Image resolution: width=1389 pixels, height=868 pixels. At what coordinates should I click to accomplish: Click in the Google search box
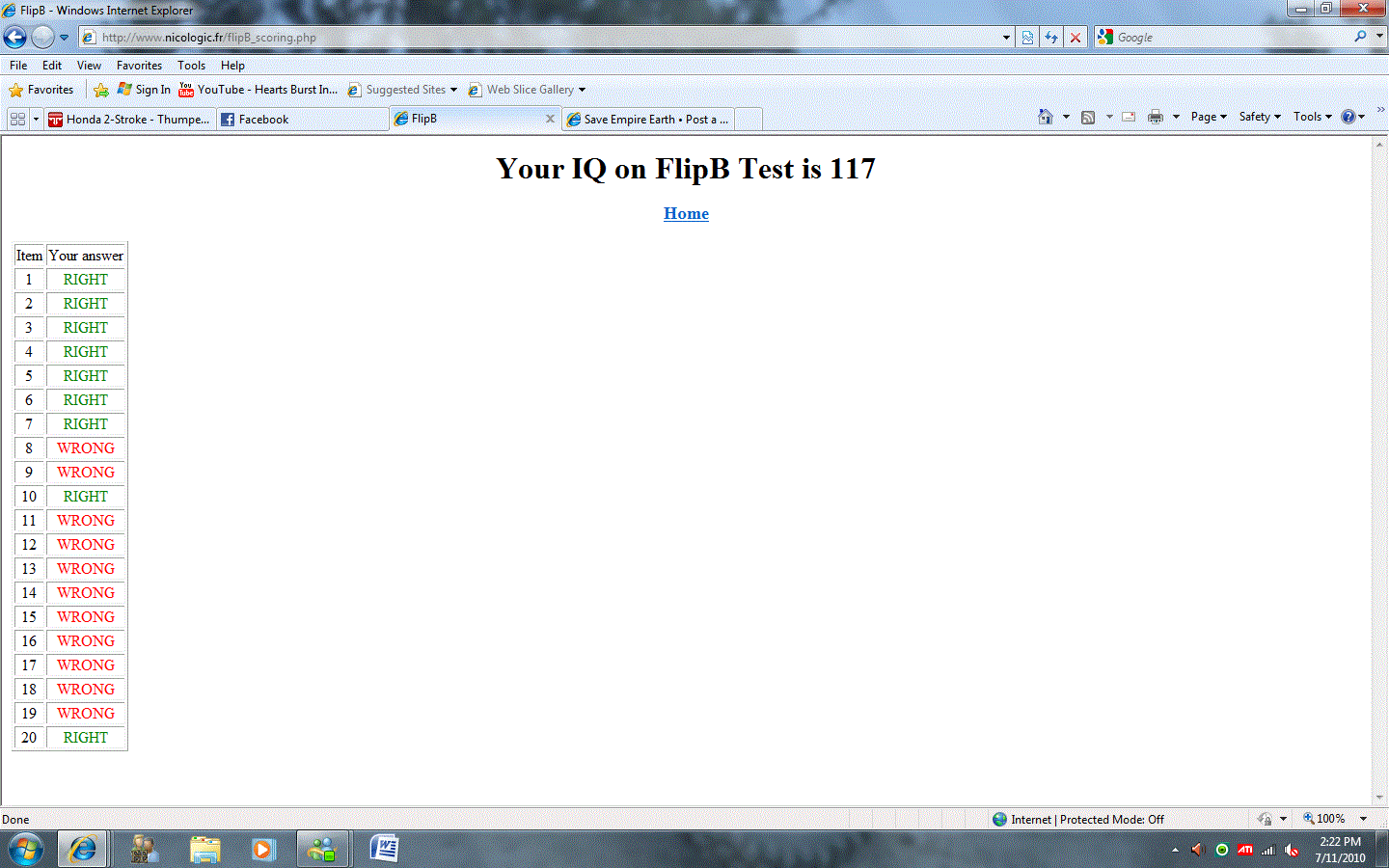[x=1230, y=38]
